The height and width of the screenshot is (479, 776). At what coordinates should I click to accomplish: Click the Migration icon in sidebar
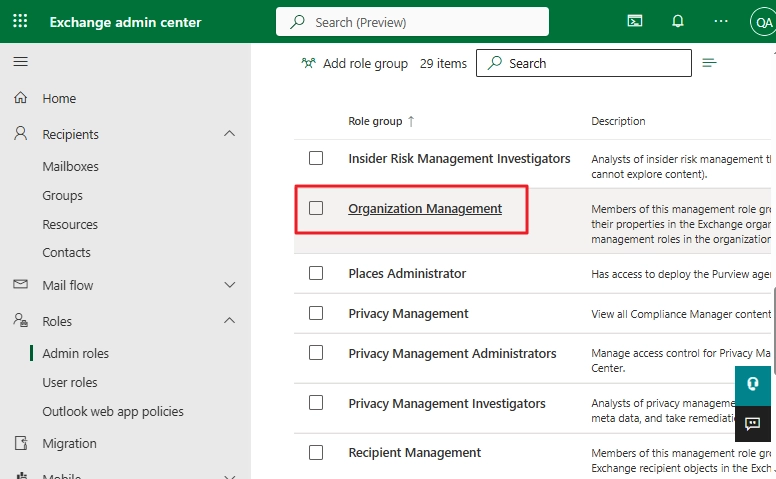coord(21,443)
